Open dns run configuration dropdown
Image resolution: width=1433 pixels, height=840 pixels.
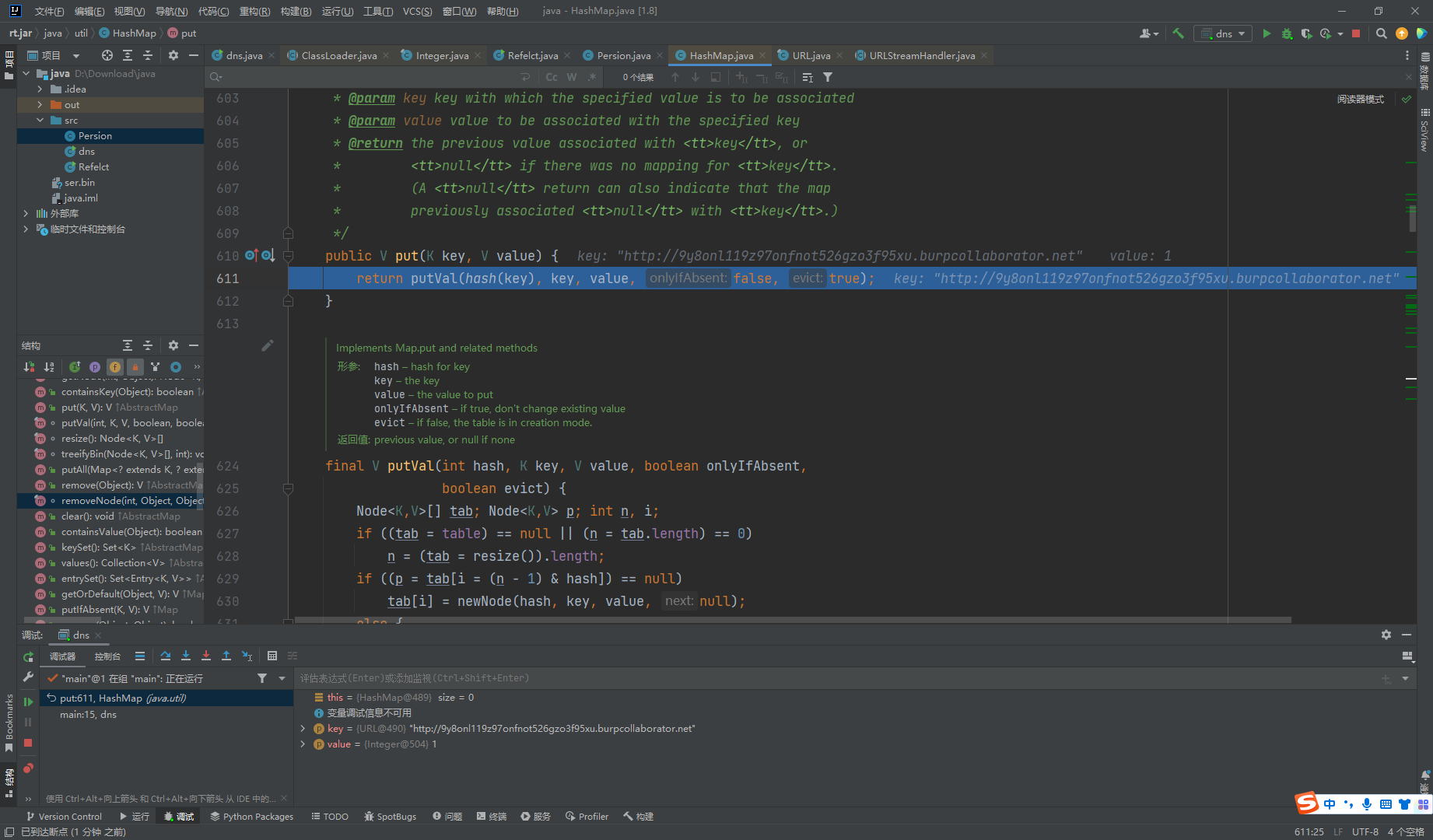click(1224, 33)
